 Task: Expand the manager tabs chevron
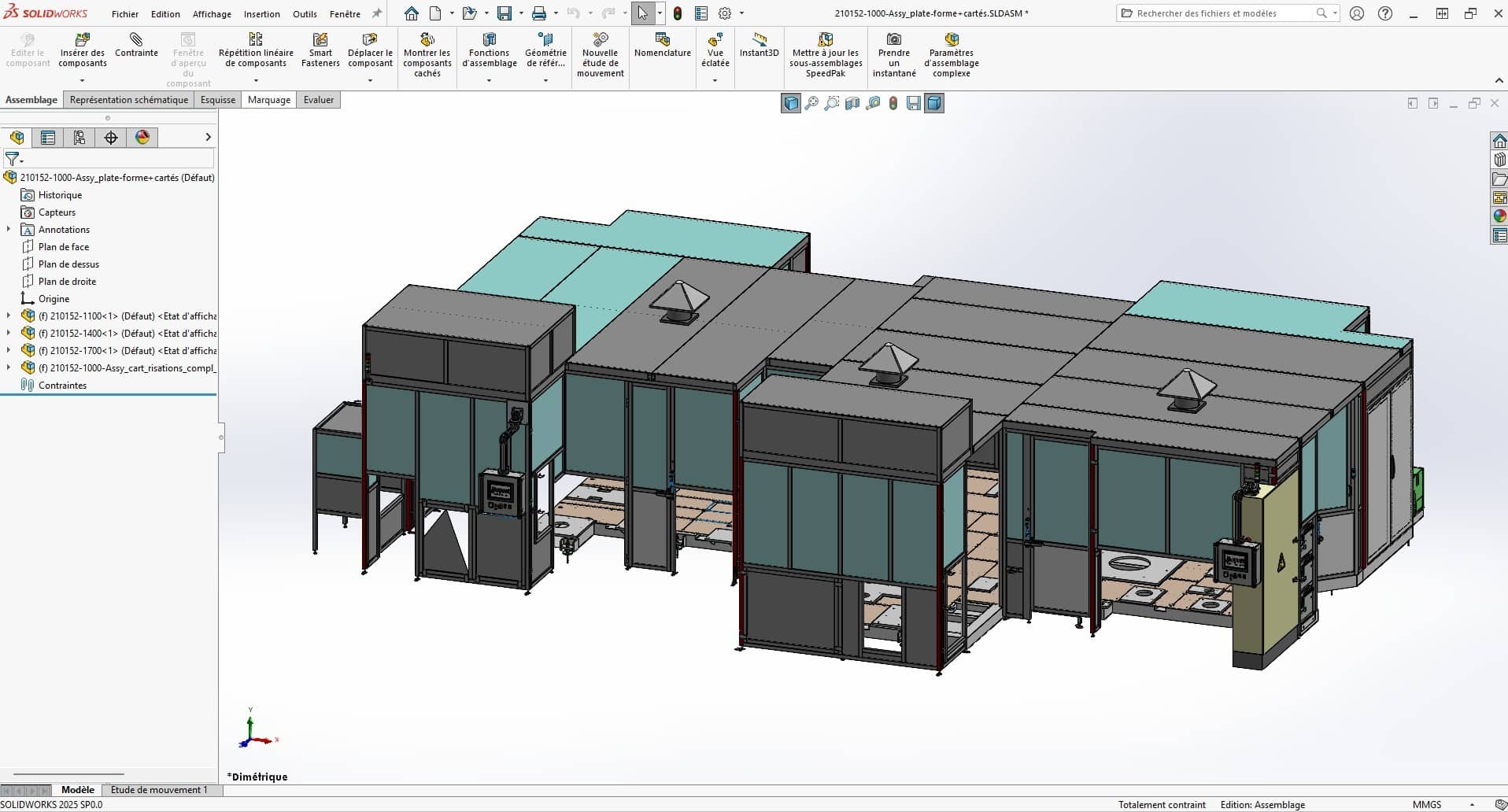pyautogui.click(x=208, y=138)
